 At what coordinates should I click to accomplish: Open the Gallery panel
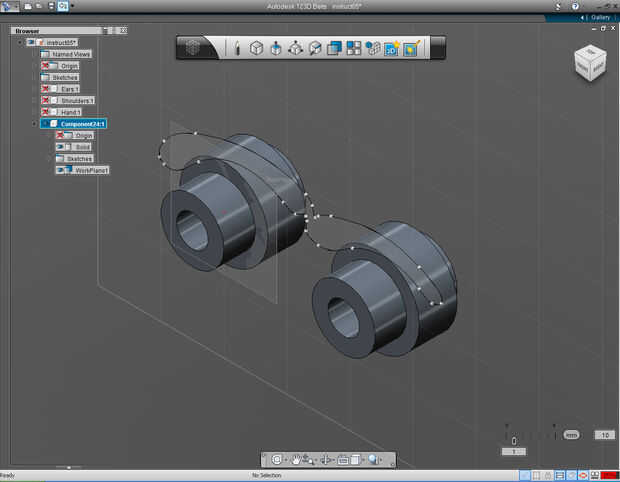tap(599, 17)
